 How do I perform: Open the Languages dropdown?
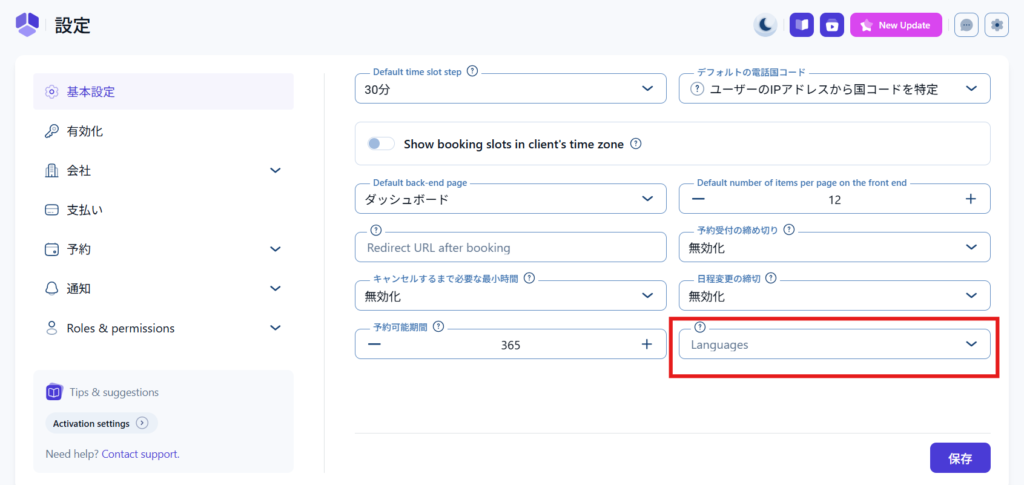(834, 344)
